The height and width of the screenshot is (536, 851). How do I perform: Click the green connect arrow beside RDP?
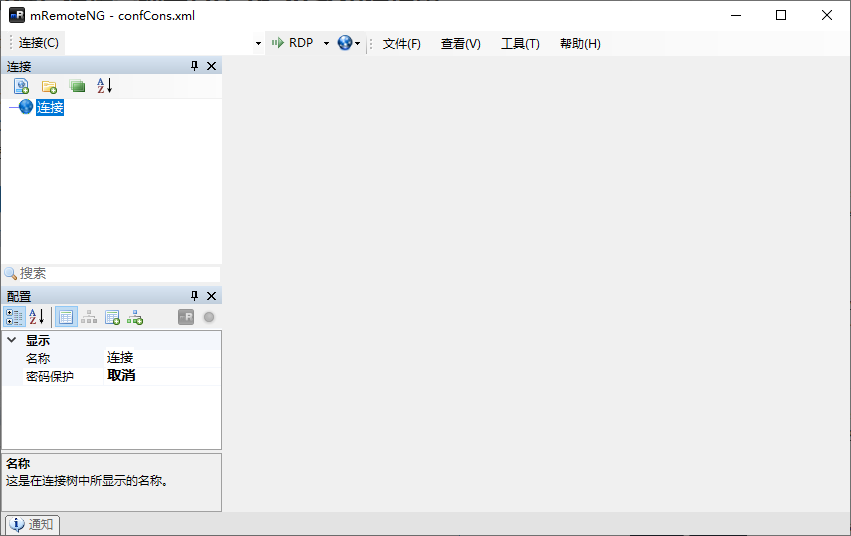tap(278, 43)
